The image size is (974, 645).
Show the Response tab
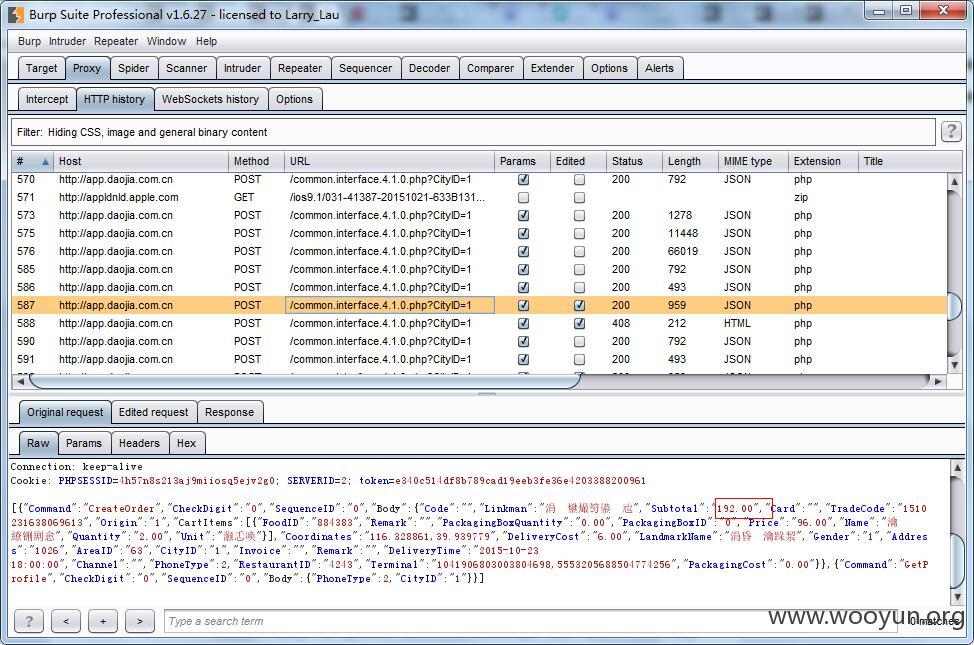point(229,413)
